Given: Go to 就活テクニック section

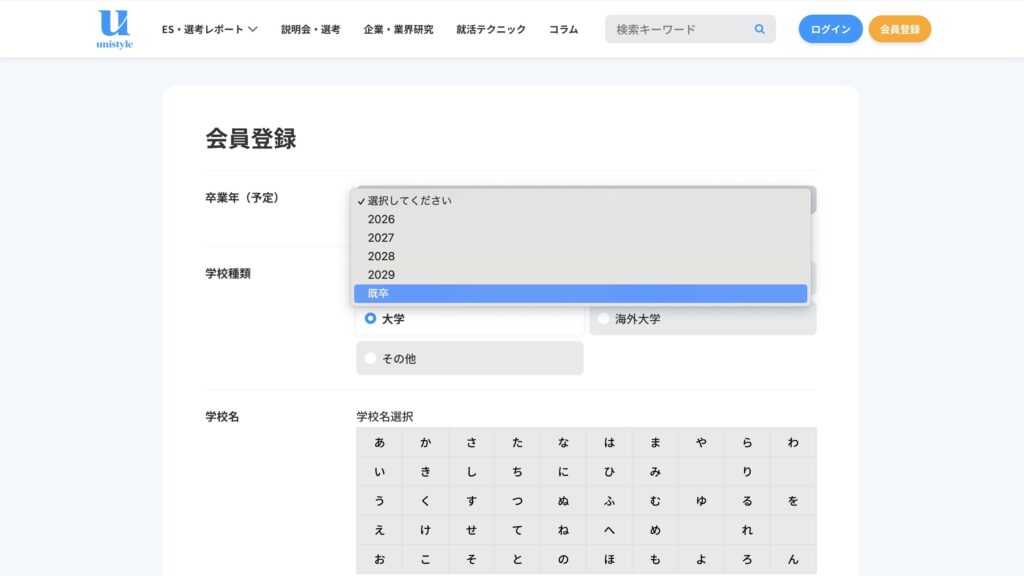Looking at the screenshot, I should tap(490, 30).
